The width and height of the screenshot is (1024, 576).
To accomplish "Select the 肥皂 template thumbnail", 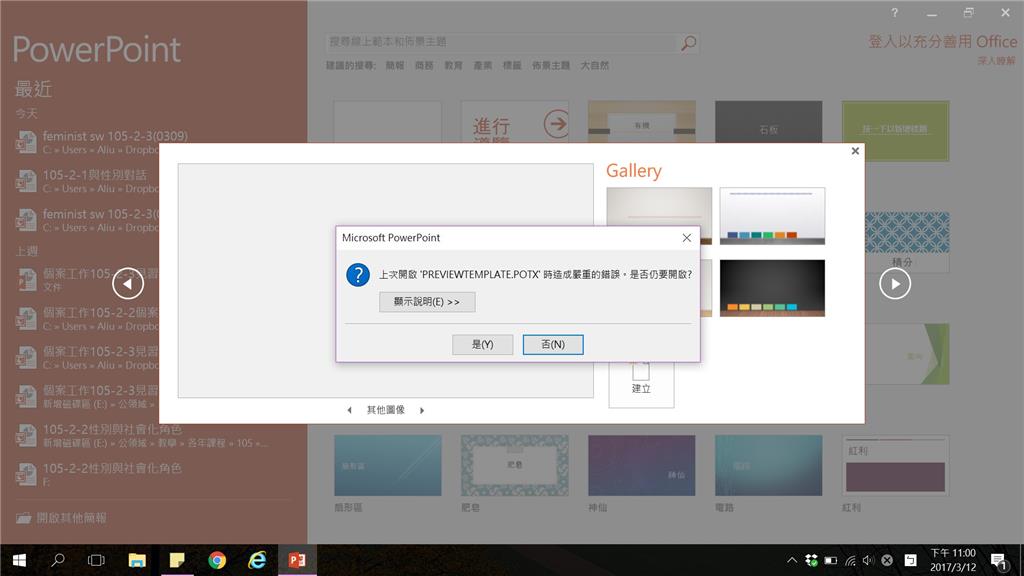I will (x=515, y=466).
